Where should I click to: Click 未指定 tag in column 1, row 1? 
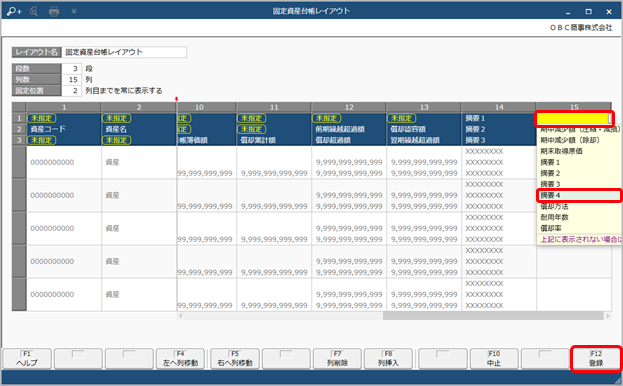click(41, 118)
